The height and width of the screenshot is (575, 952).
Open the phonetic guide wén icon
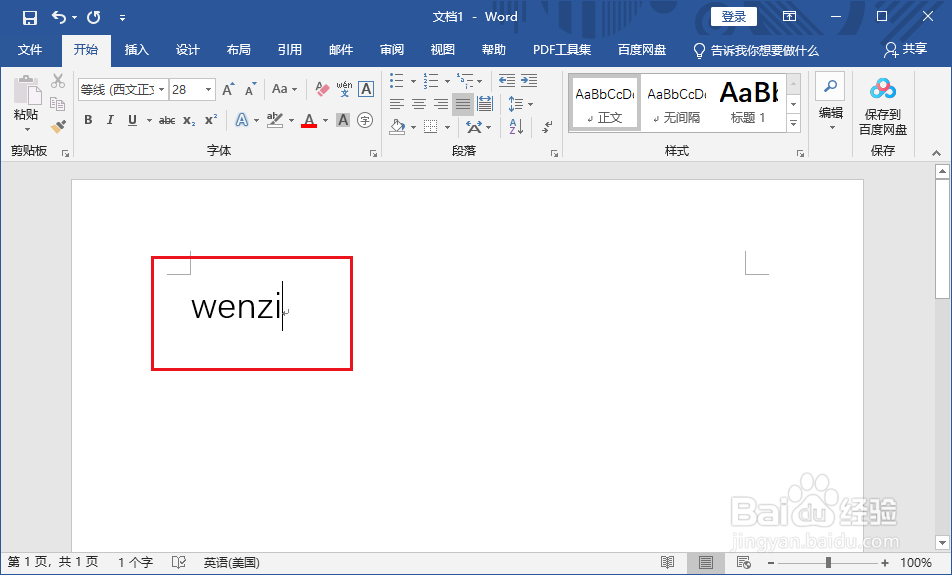tap(344, 89)
